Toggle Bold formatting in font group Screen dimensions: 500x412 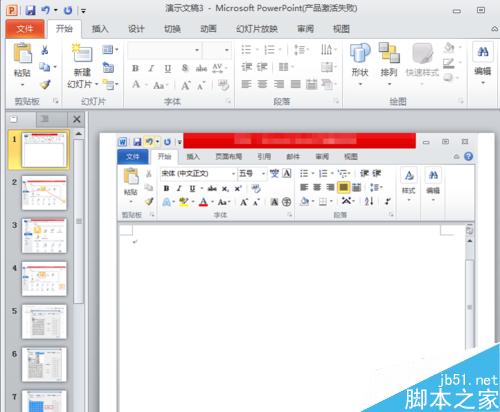pos(135,68)
